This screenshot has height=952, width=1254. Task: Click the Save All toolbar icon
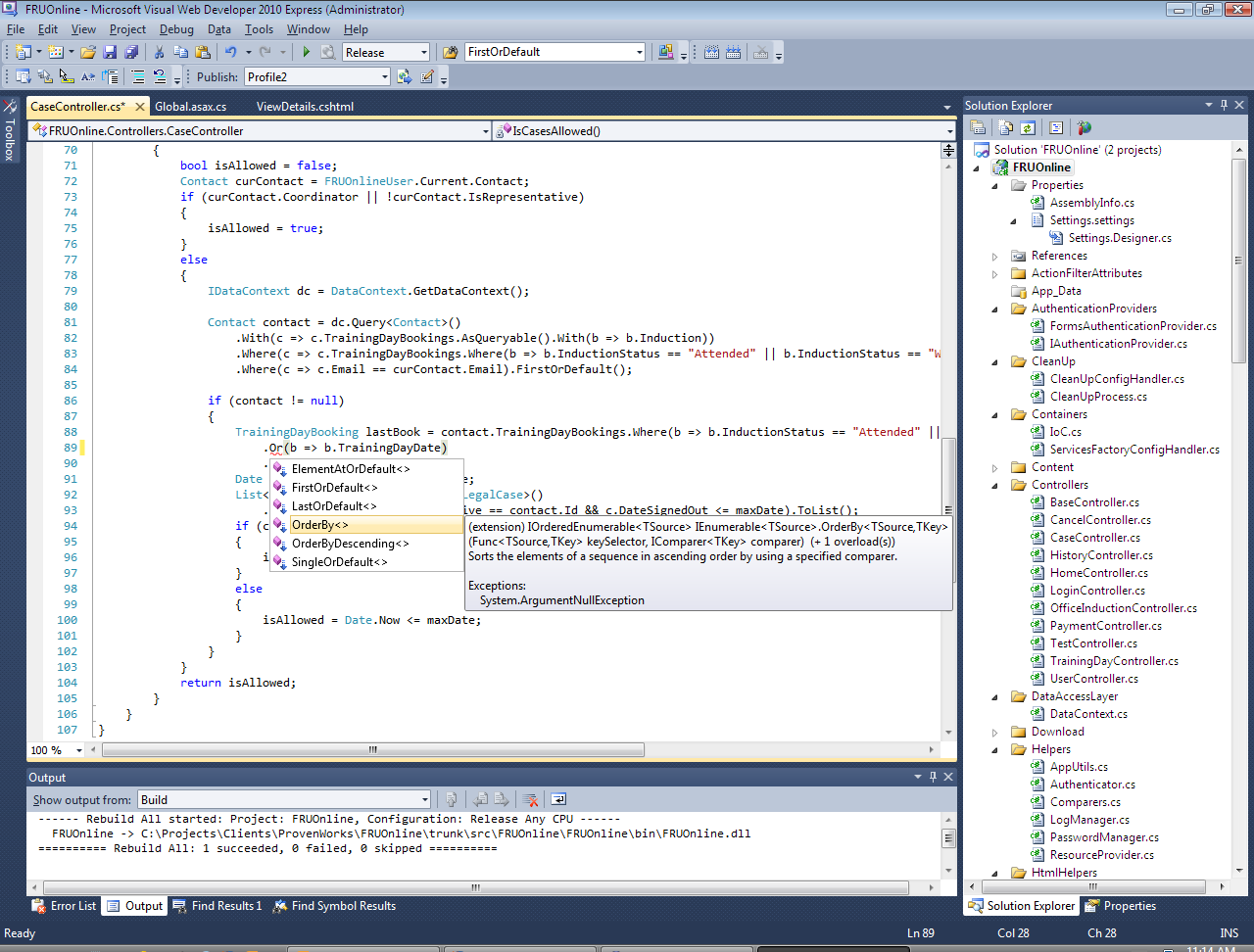[x=130, y=52]
